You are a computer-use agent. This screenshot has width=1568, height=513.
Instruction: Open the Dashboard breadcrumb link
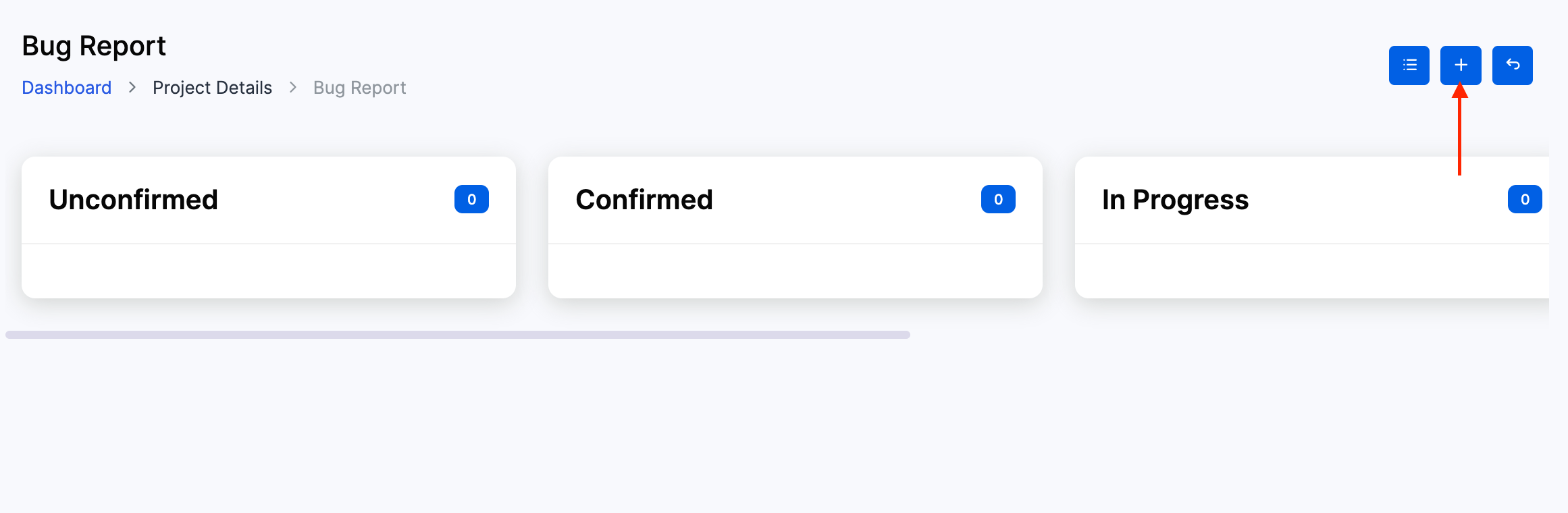tap(67, 88)
